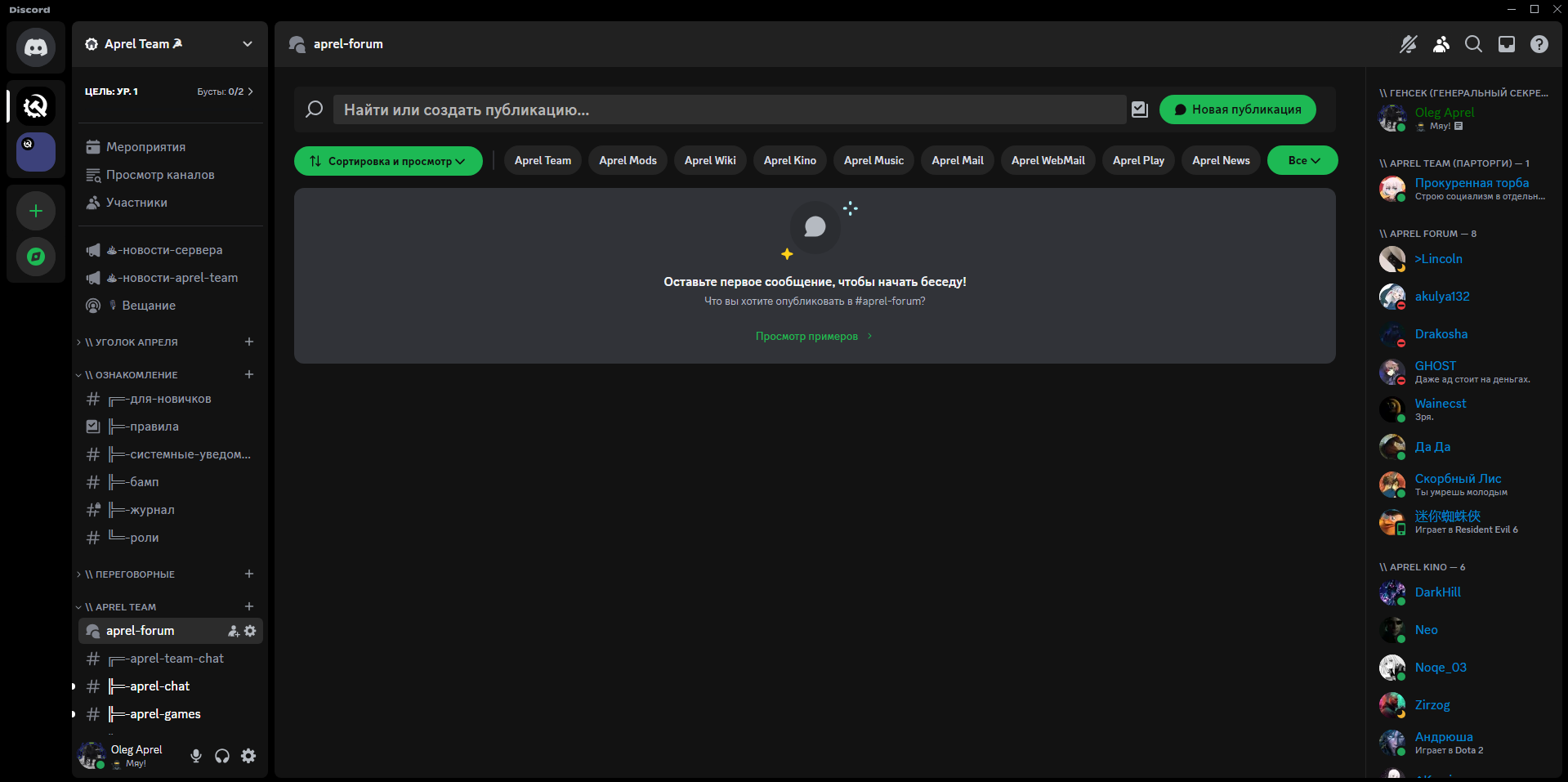Image resolution: width=1568 pixels, height=782 pixels.
Task: Open бамп channel
Action: pyautogui.click(x=171, y=482)
